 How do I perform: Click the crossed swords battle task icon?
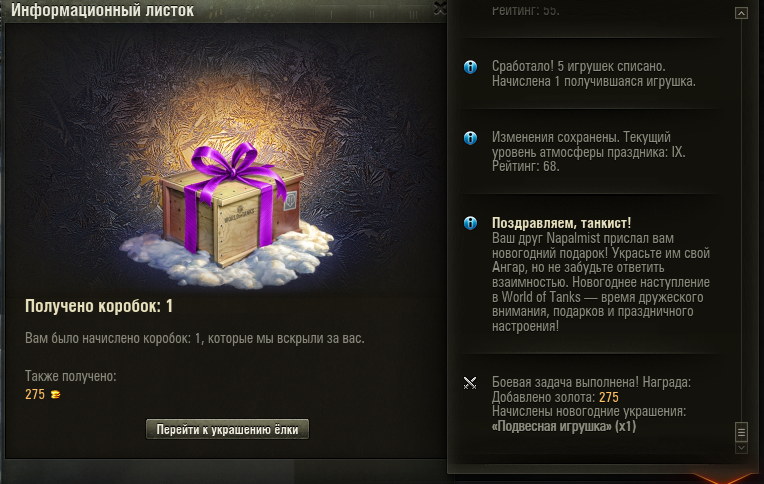(x=470, y=383)
